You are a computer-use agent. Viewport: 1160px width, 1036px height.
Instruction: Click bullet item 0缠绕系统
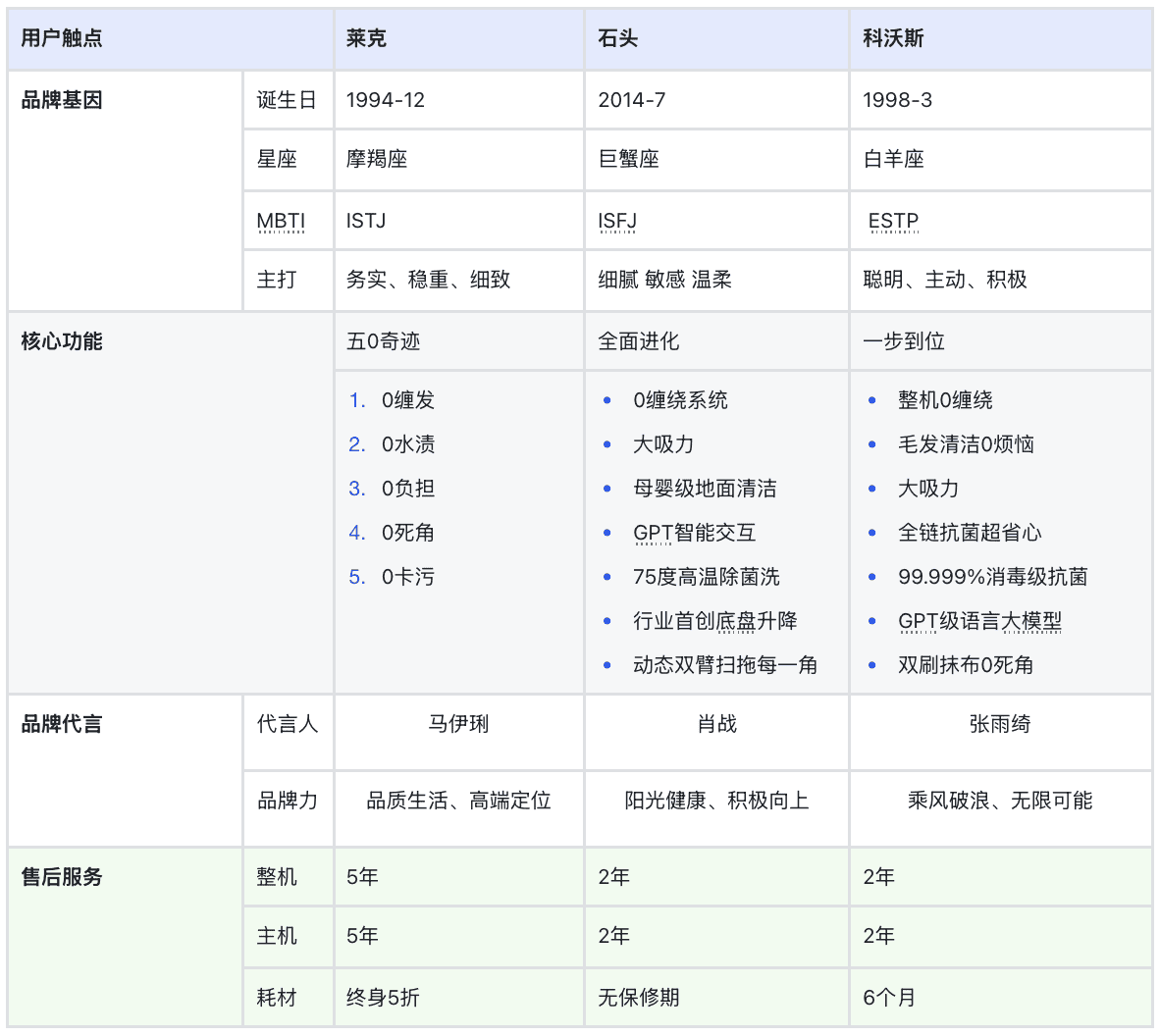pyautogui.click(x=680, y=400)
